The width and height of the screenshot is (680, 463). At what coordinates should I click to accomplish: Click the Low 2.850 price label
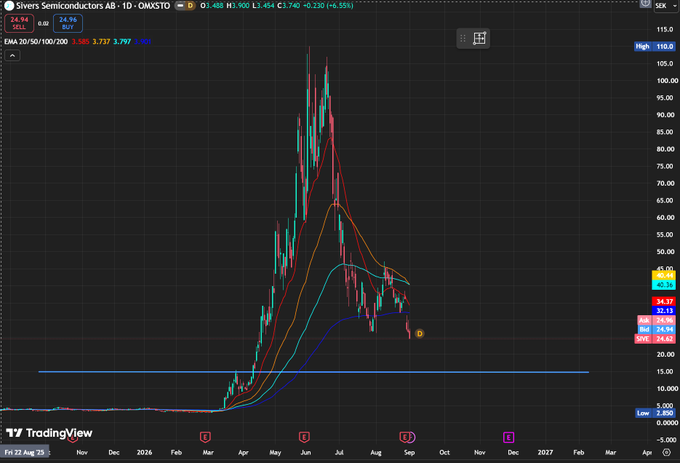(x=655, y=413)
